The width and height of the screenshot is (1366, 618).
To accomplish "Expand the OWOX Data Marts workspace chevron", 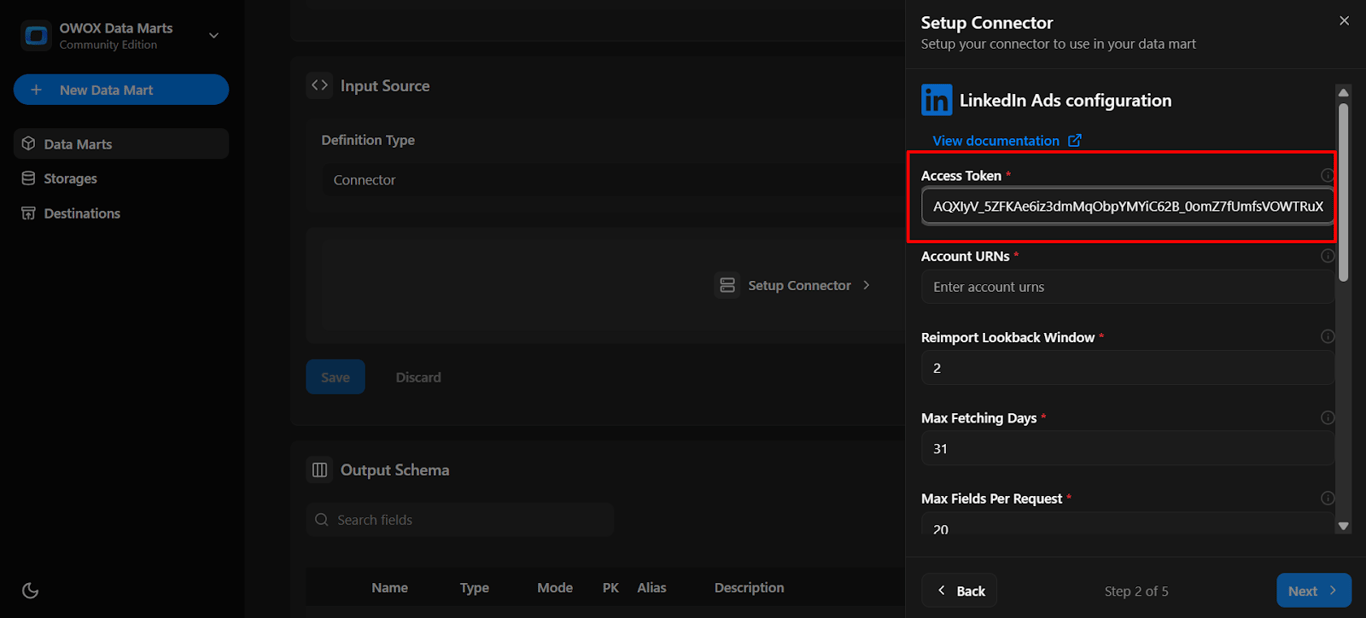I will coord(213,36).
